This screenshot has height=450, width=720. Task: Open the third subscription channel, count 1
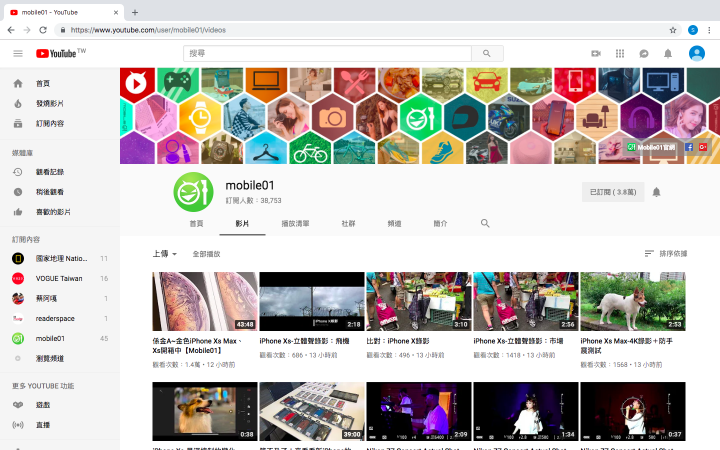coord(60,298)
